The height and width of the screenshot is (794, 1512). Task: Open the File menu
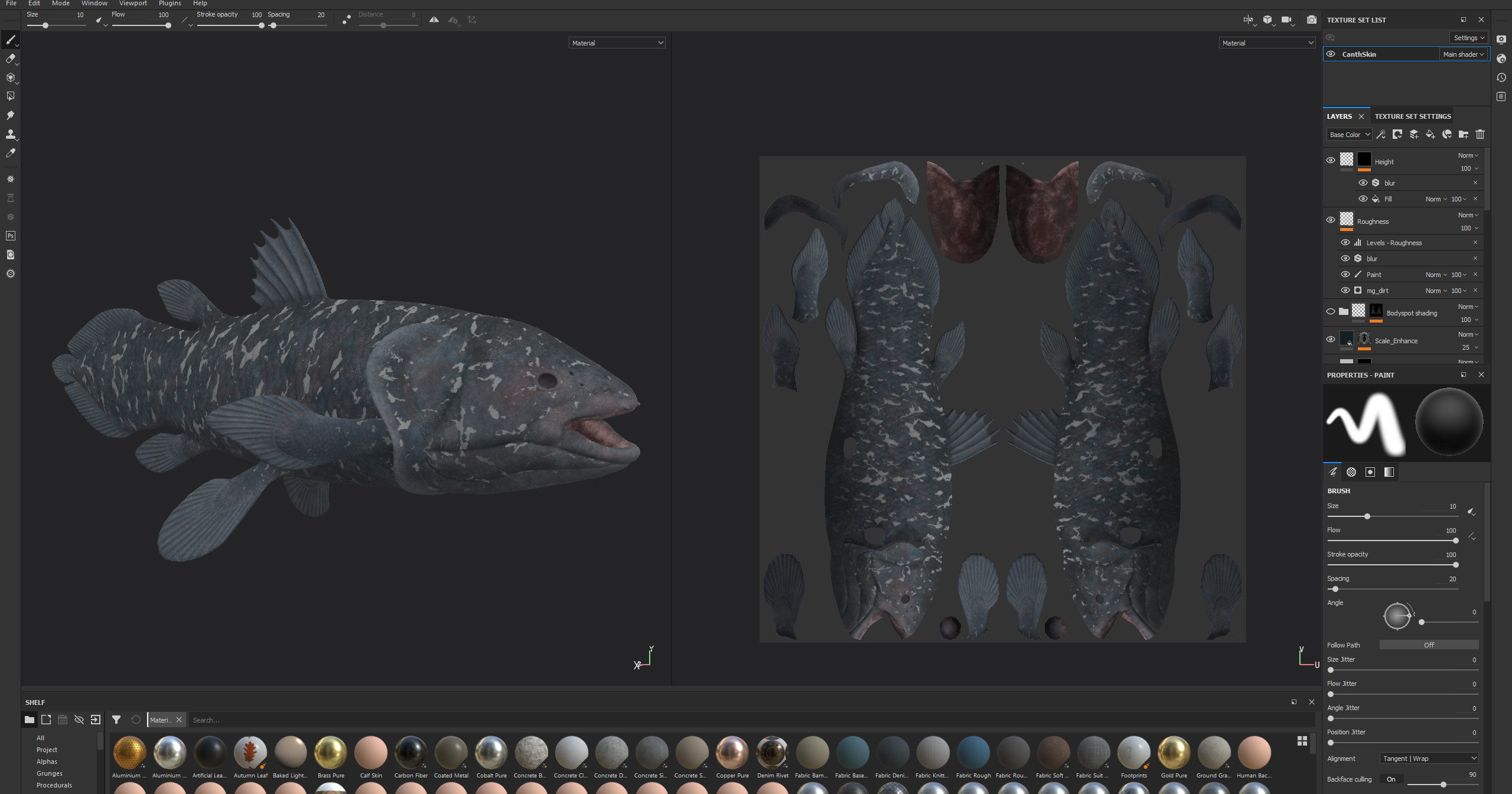click(x=11, y=4)
